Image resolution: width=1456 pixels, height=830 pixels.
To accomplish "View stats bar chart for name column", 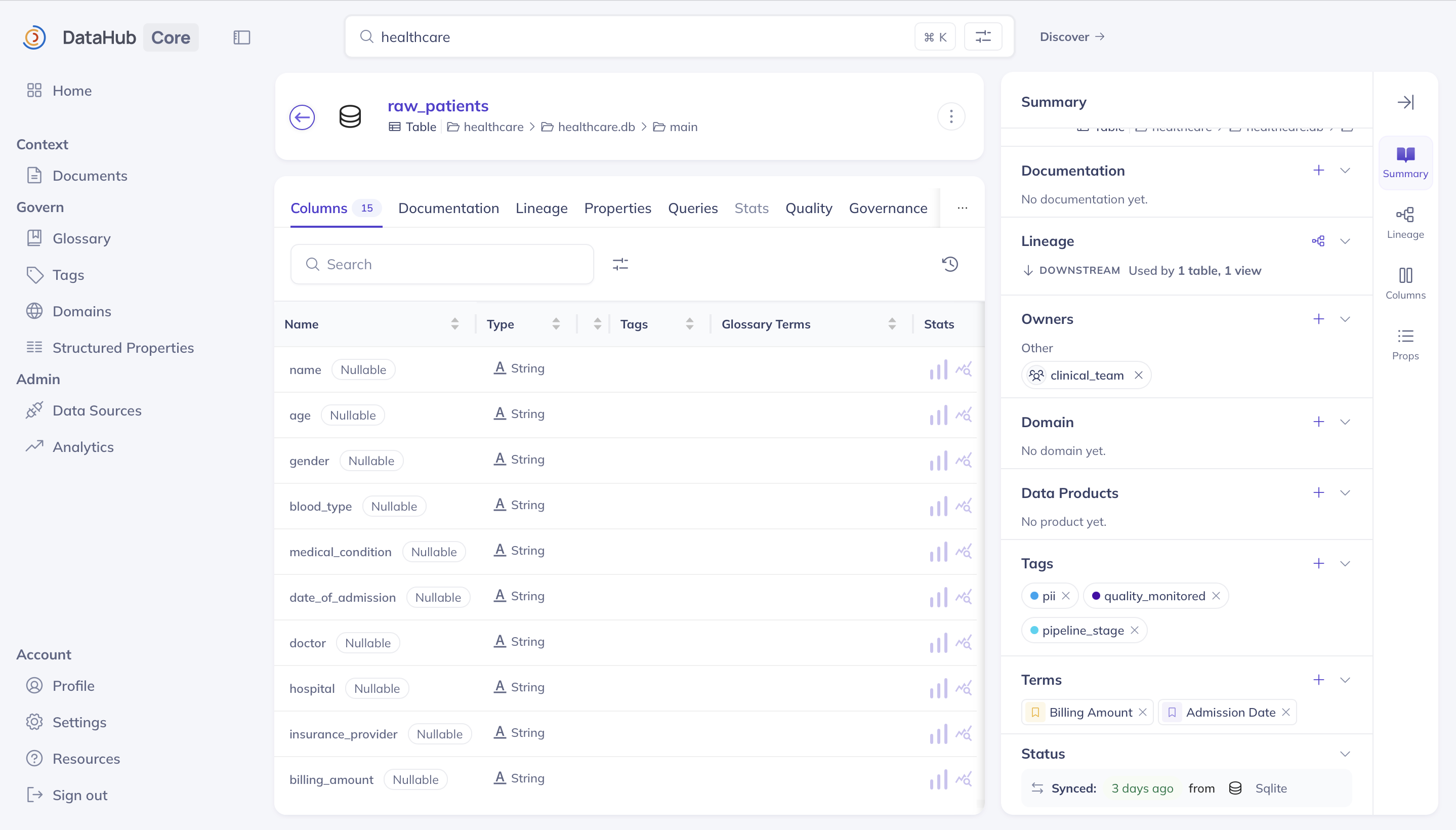I will (x=939, y=369).
